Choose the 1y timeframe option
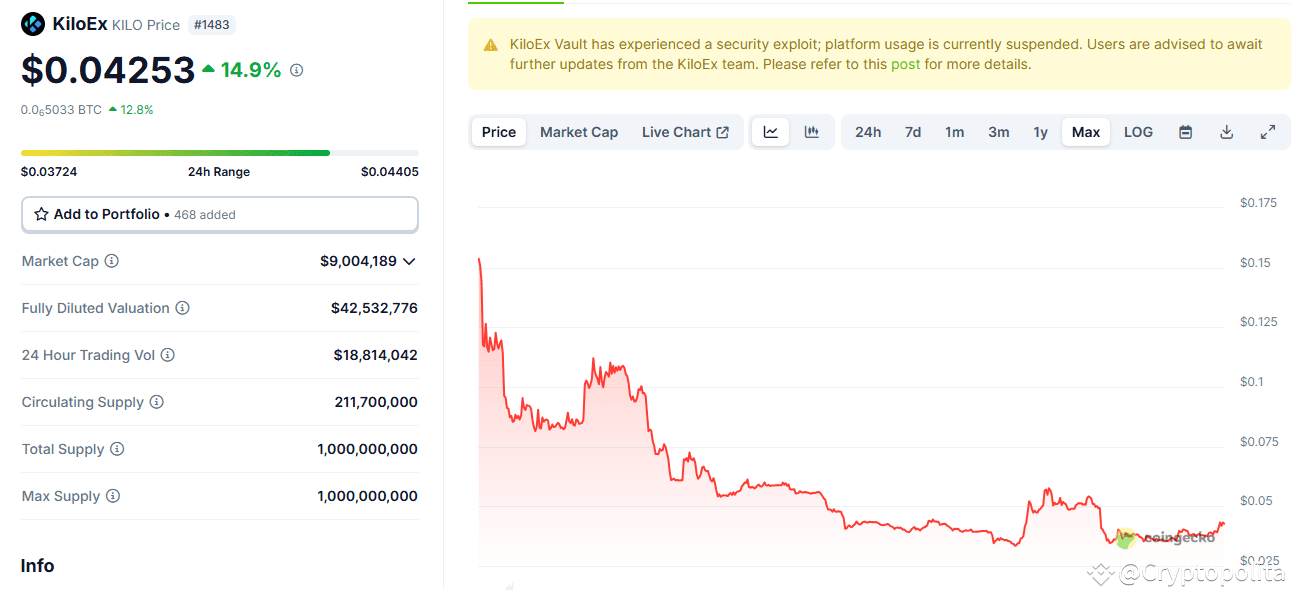Image resolution: width=1309 pixels, height=595 pixels. [1040, 131]
